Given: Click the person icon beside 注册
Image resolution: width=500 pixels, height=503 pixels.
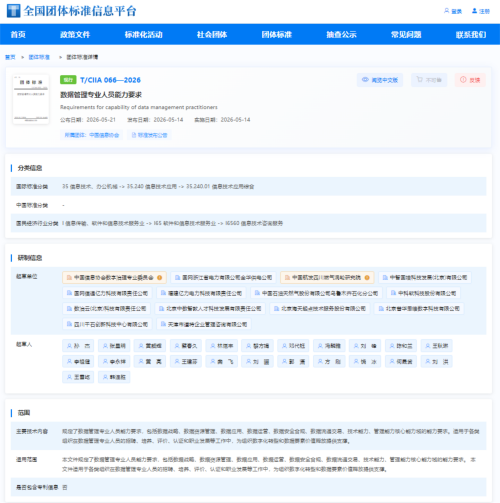Looking at the screenshot, I should click(x=474, y=11).
